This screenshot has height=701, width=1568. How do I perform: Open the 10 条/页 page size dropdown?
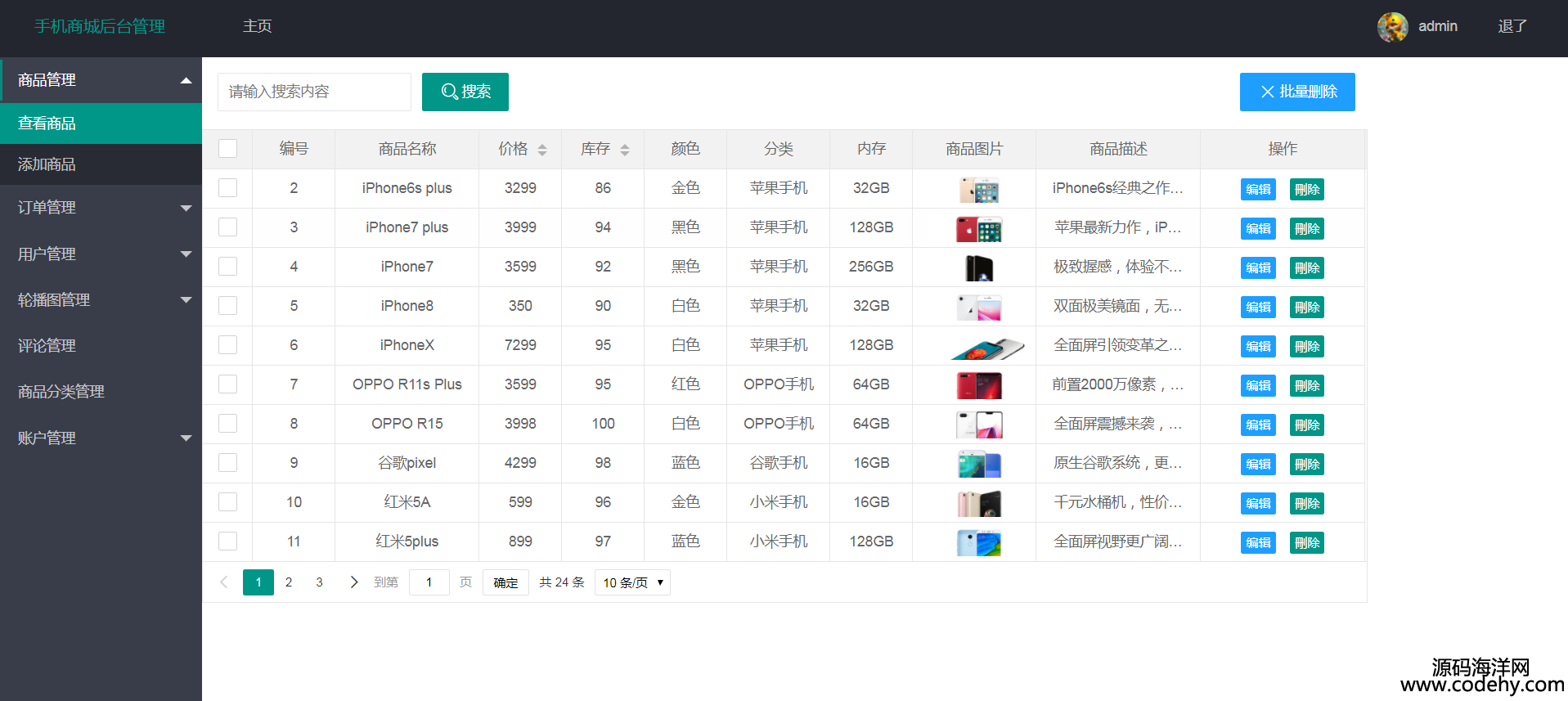tap(632, 582)
